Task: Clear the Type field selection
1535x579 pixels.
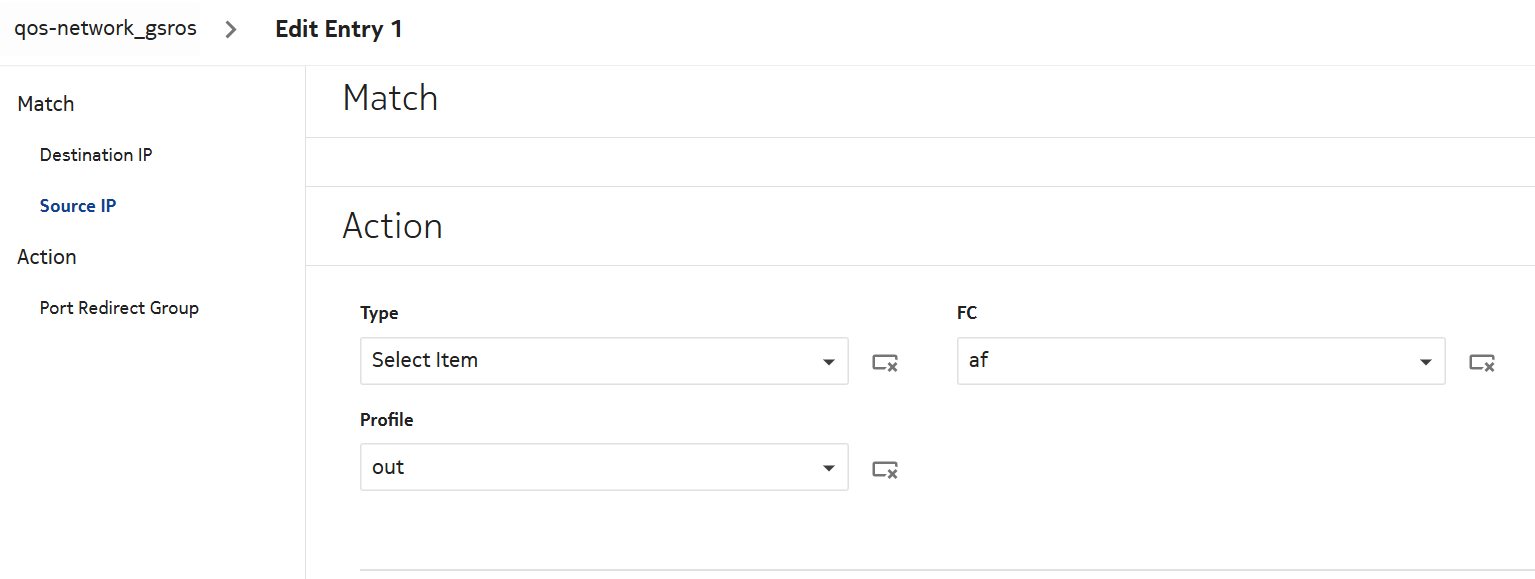Action: pyautogui.click(x=885, y=362)
